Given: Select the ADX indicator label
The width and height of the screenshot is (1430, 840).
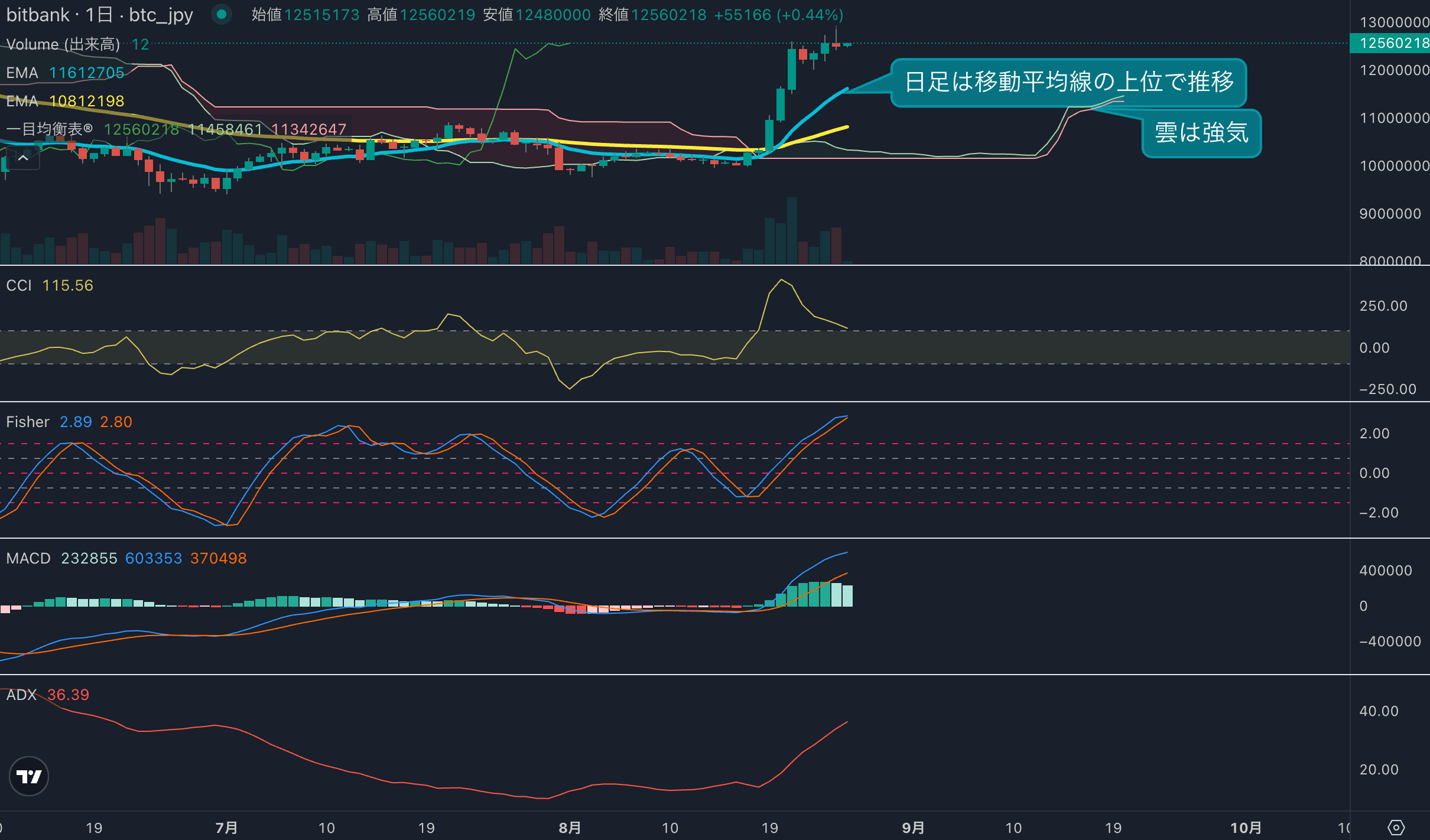Looking at the screenshot, I should (x=21, y=695).
